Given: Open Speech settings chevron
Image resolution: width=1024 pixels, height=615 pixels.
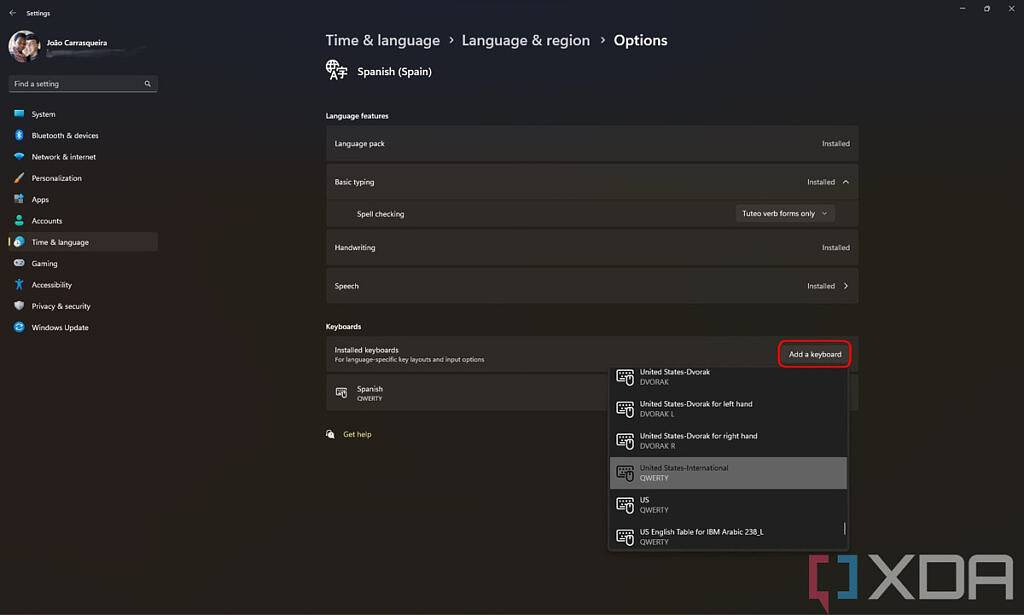Looking at the screenshot, I should [846, 286].
